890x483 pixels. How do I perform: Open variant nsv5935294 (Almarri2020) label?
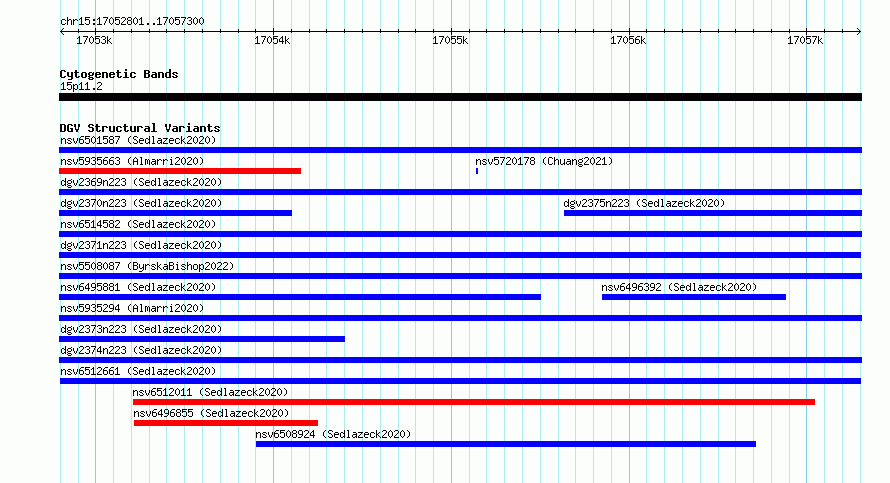pos(132,308)
